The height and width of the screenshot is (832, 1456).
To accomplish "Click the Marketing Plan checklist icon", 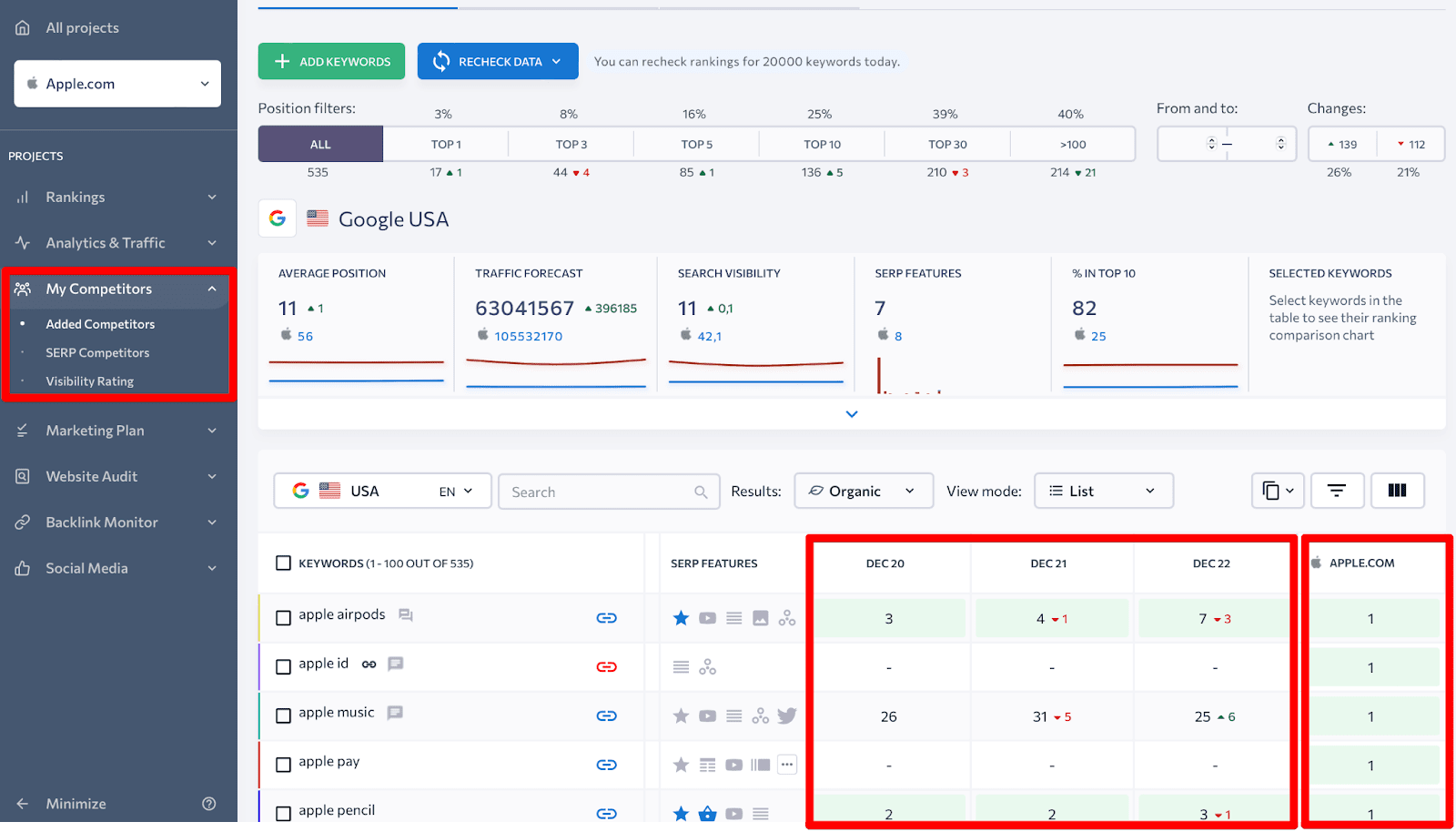I will [23, 431].
